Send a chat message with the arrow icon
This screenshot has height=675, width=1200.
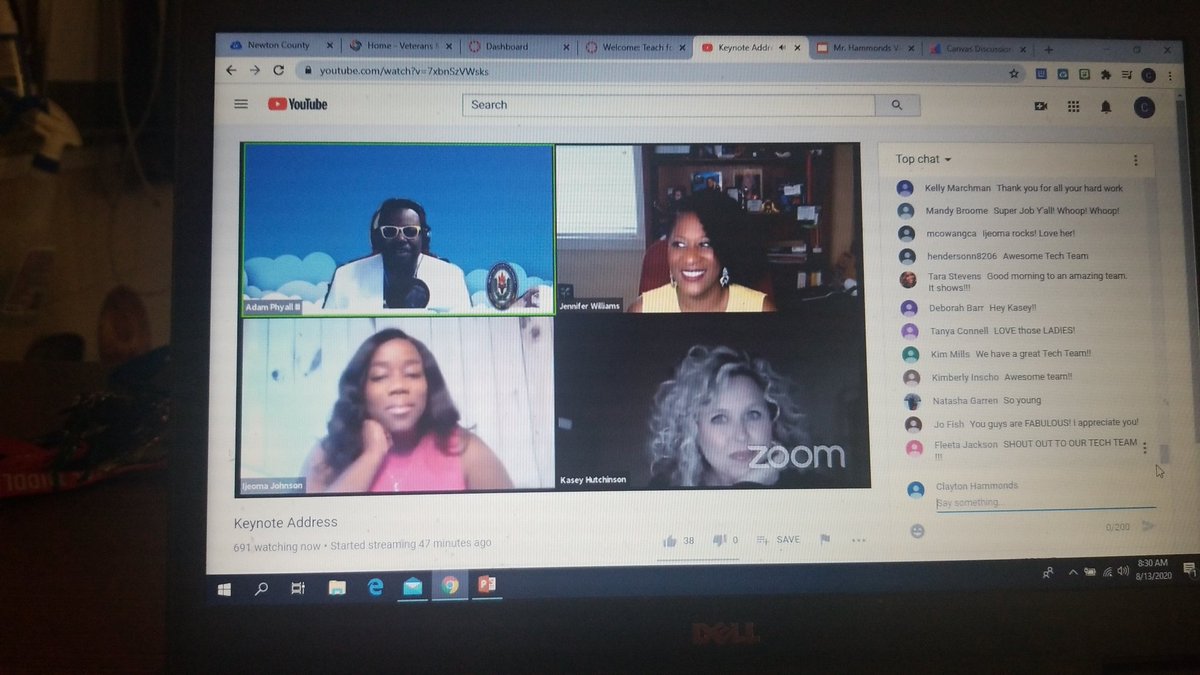(x=1147, y=524)
